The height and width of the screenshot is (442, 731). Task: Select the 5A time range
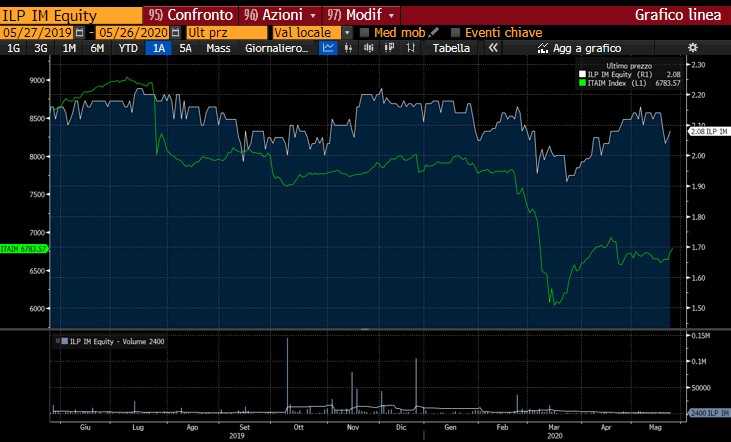tap(185, 48)
